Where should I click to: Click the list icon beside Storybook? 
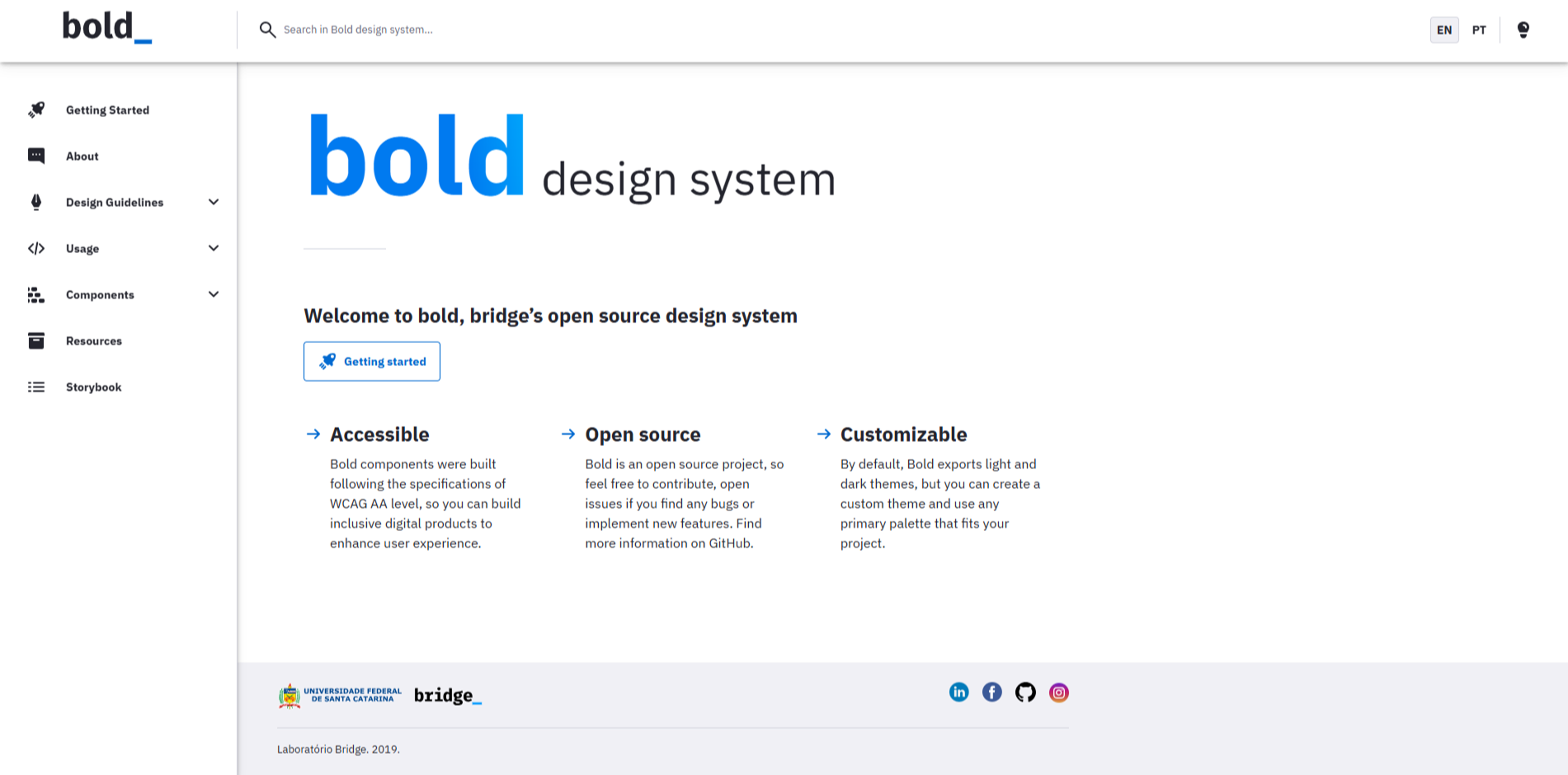click(x=36, y=387)
